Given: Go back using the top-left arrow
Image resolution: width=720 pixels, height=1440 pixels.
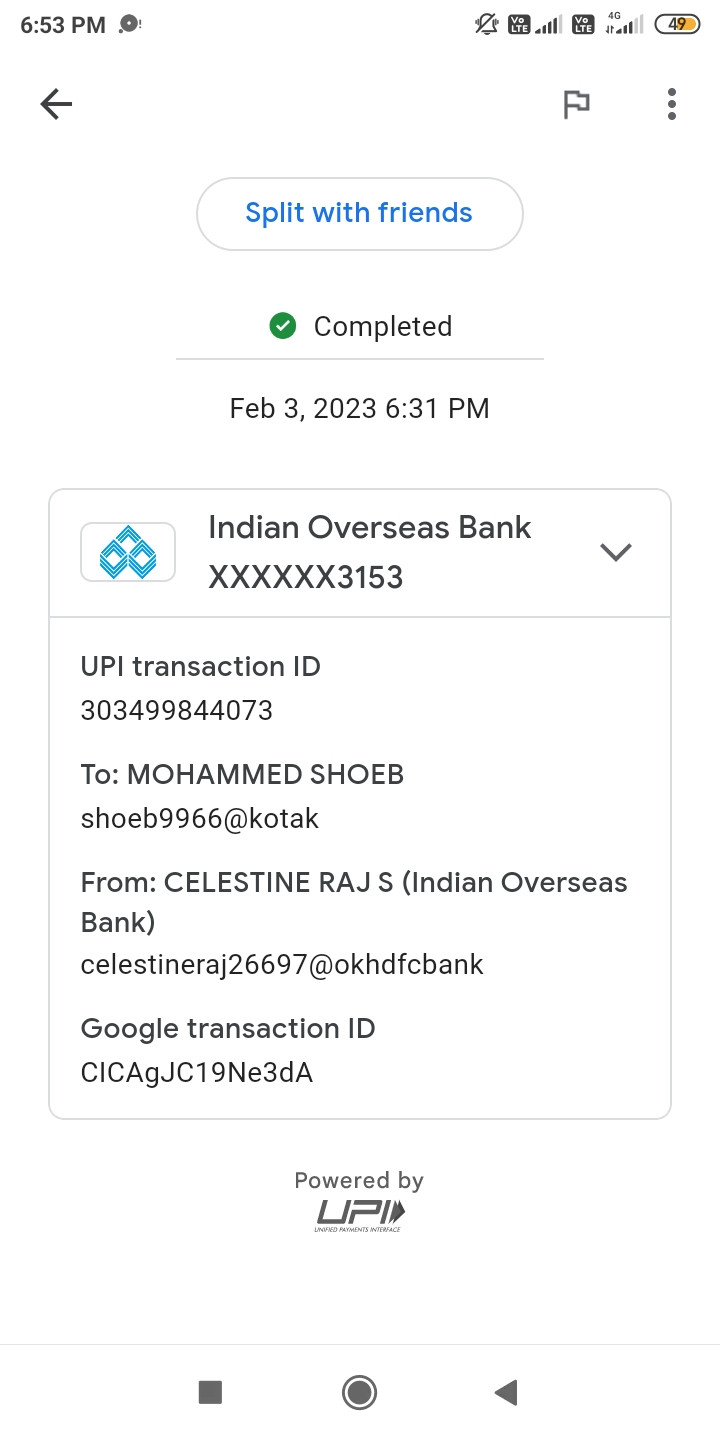Looking at the screenshot, I should tap(56, 104).
